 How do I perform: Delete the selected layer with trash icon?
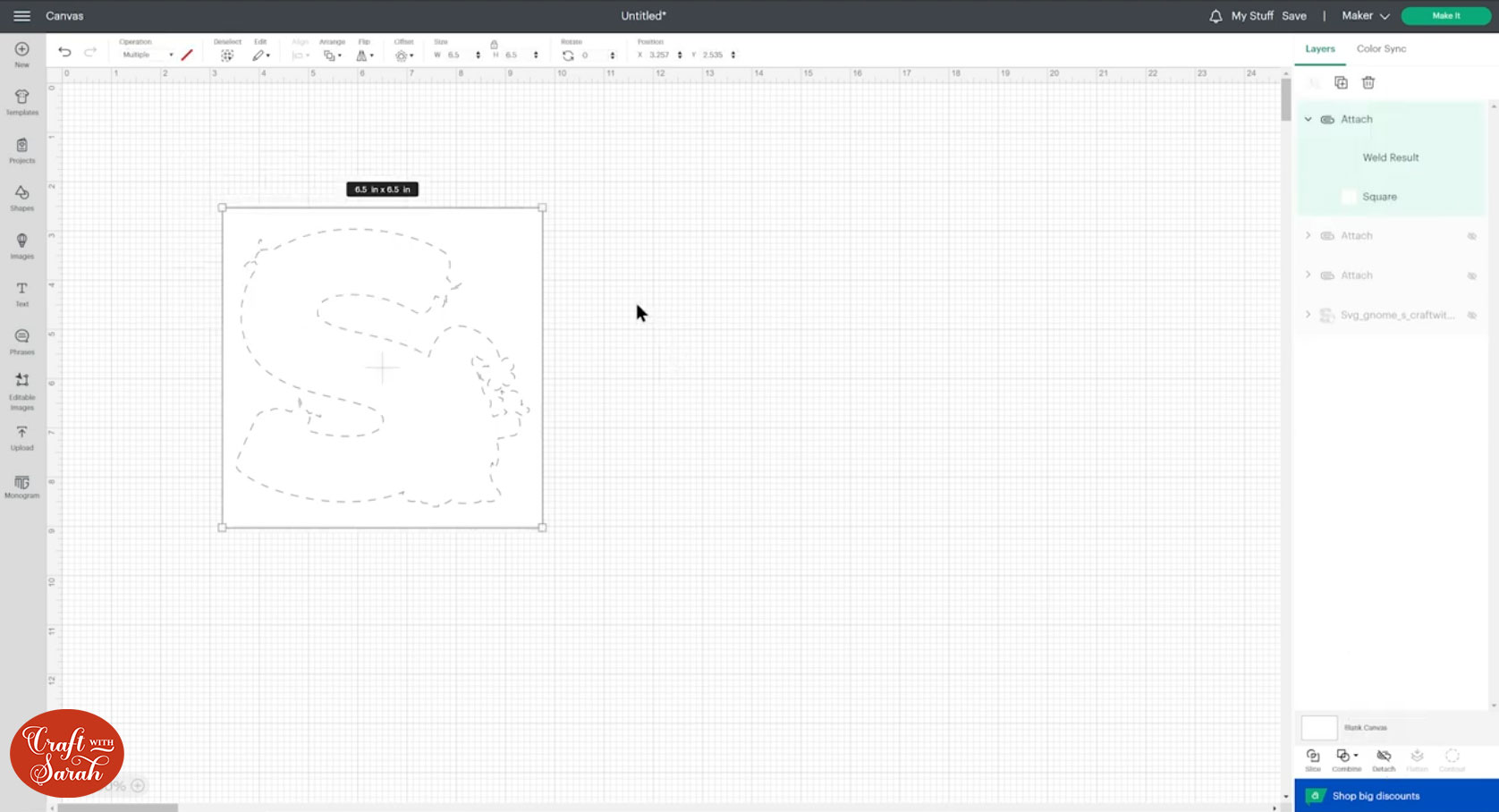tap(1368, 82)
